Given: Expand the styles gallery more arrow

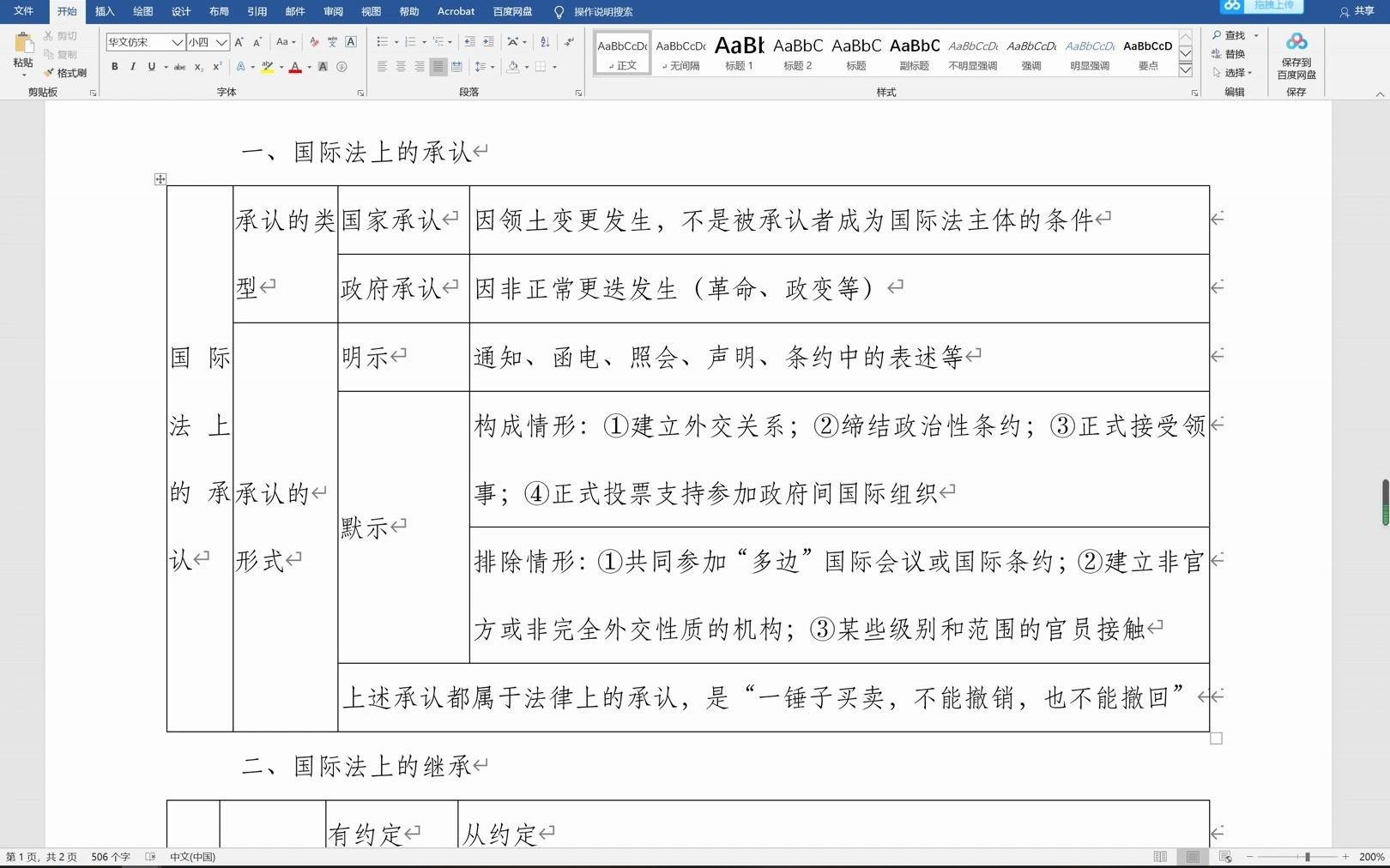Looking at the screenshot, I should [1185, 69].
